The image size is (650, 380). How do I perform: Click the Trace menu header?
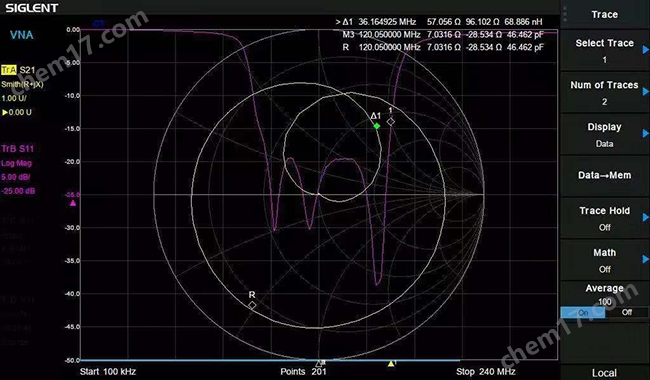tap(604, 15)
